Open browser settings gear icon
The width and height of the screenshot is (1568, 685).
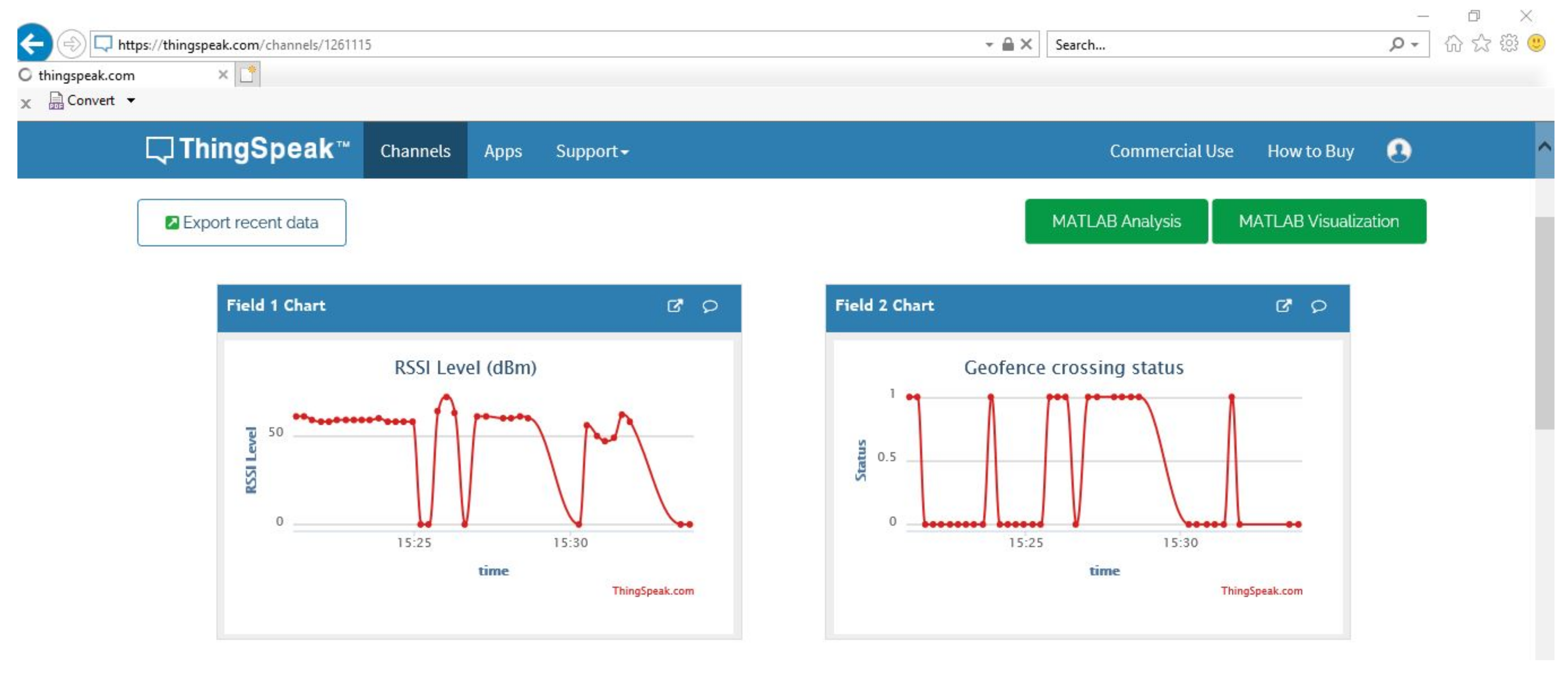tap(1509, 44)
